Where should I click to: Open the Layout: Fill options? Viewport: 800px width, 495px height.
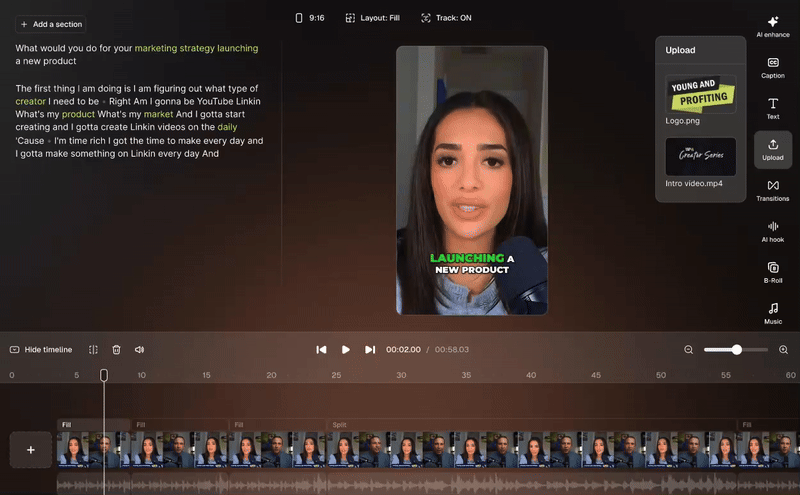372,18
